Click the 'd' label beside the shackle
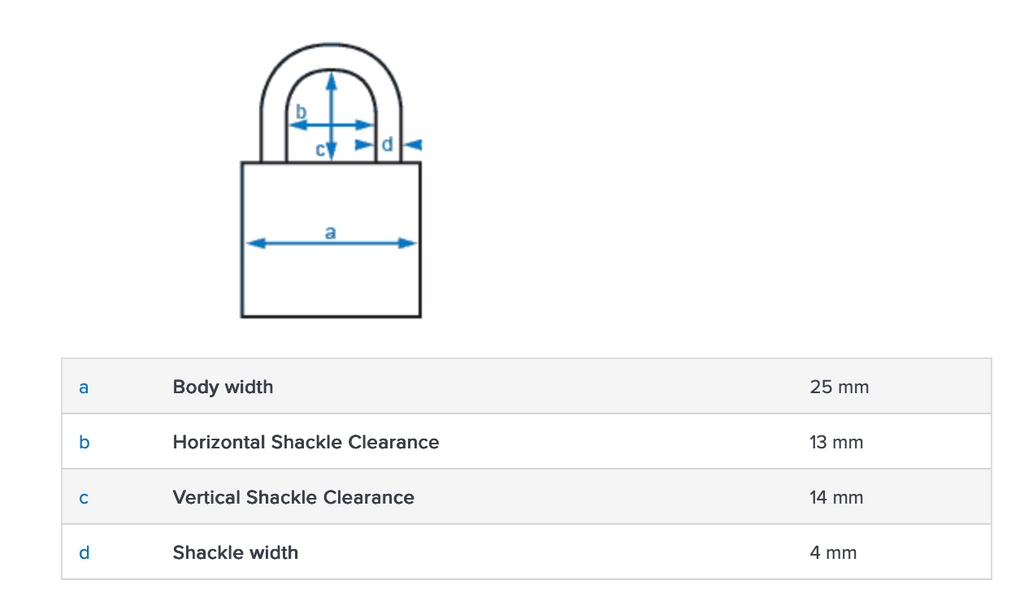Viewport: 1024px width, 606px height. point(387,145)
